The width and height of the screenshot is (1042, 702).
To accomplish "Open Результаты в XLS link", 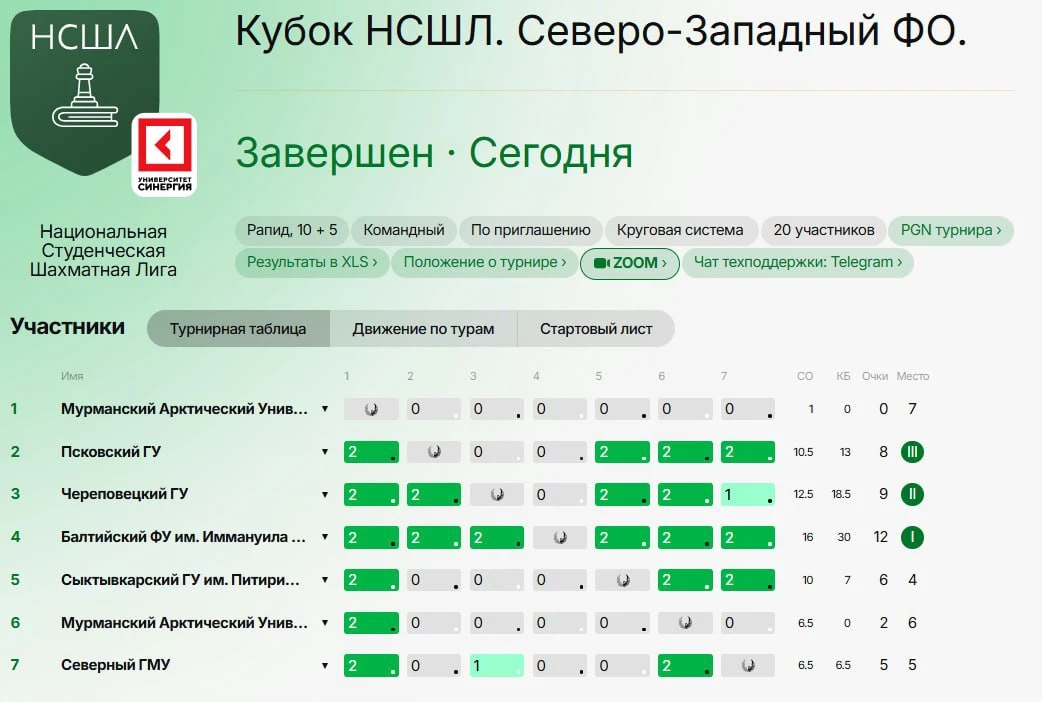I will [312, 262].
